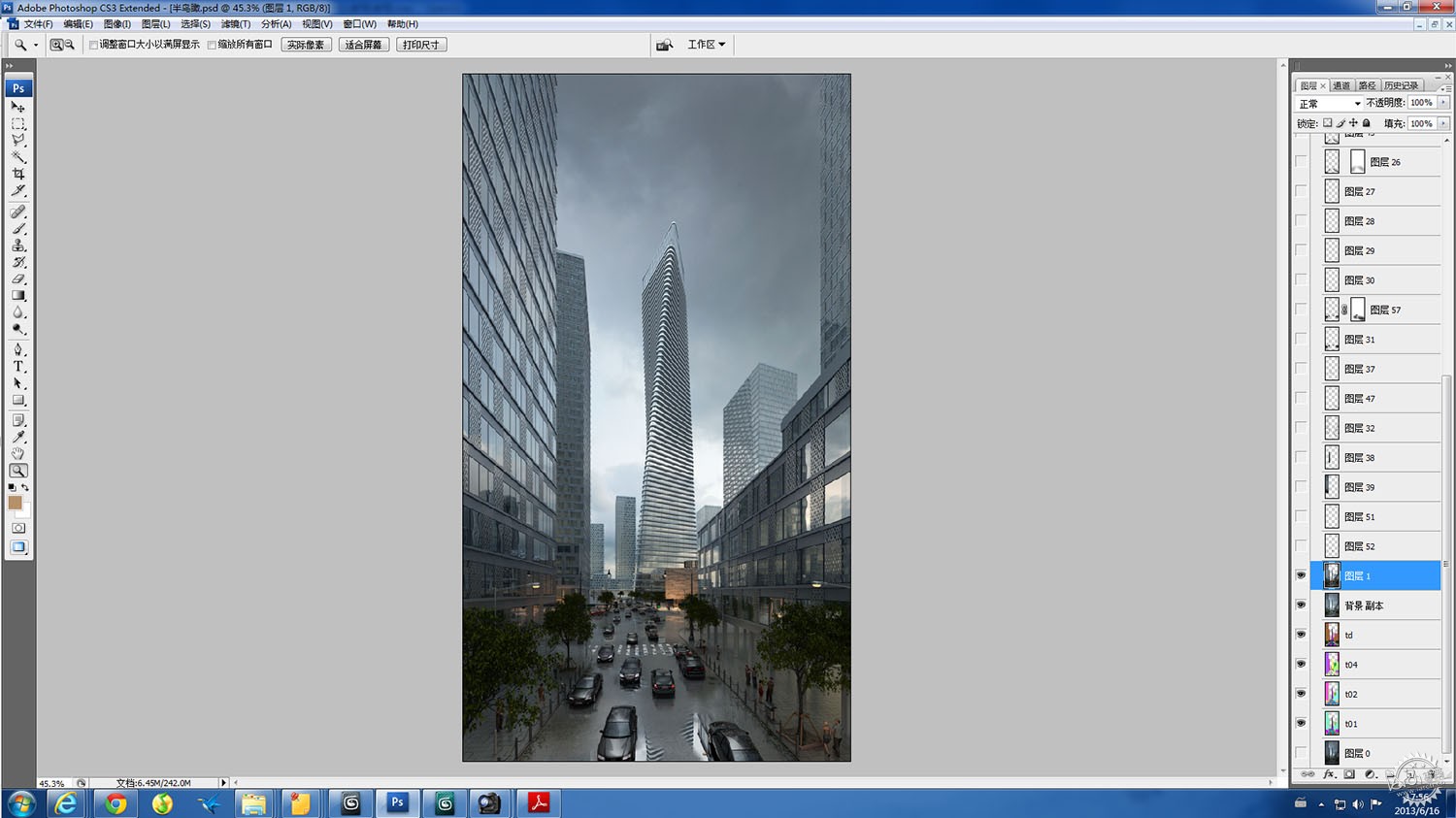
Task: Select the Burn tool
Action: click(x=18, y=328)
